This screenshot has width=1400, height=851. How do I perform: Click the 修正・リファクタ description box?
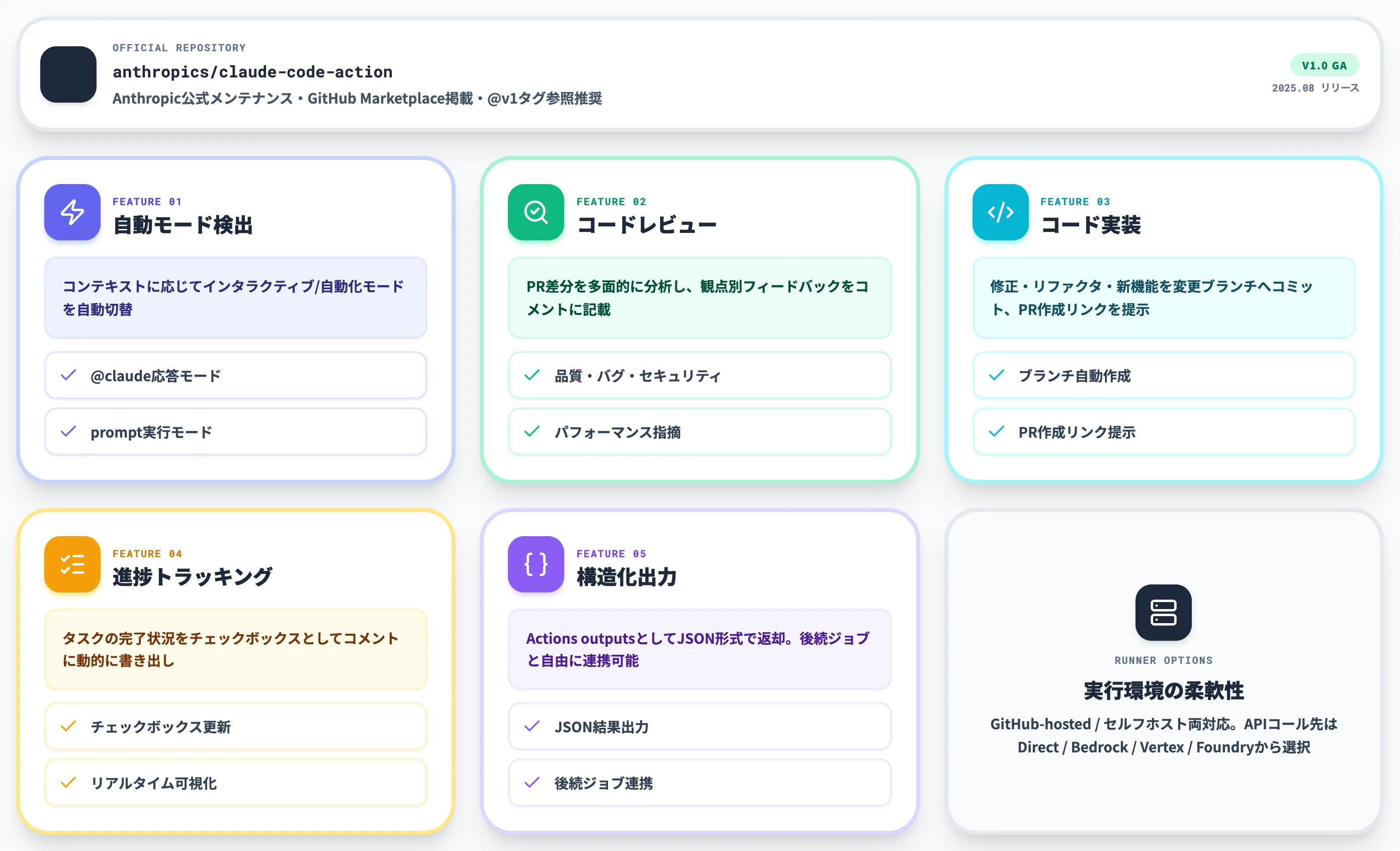coord(1164,298)
